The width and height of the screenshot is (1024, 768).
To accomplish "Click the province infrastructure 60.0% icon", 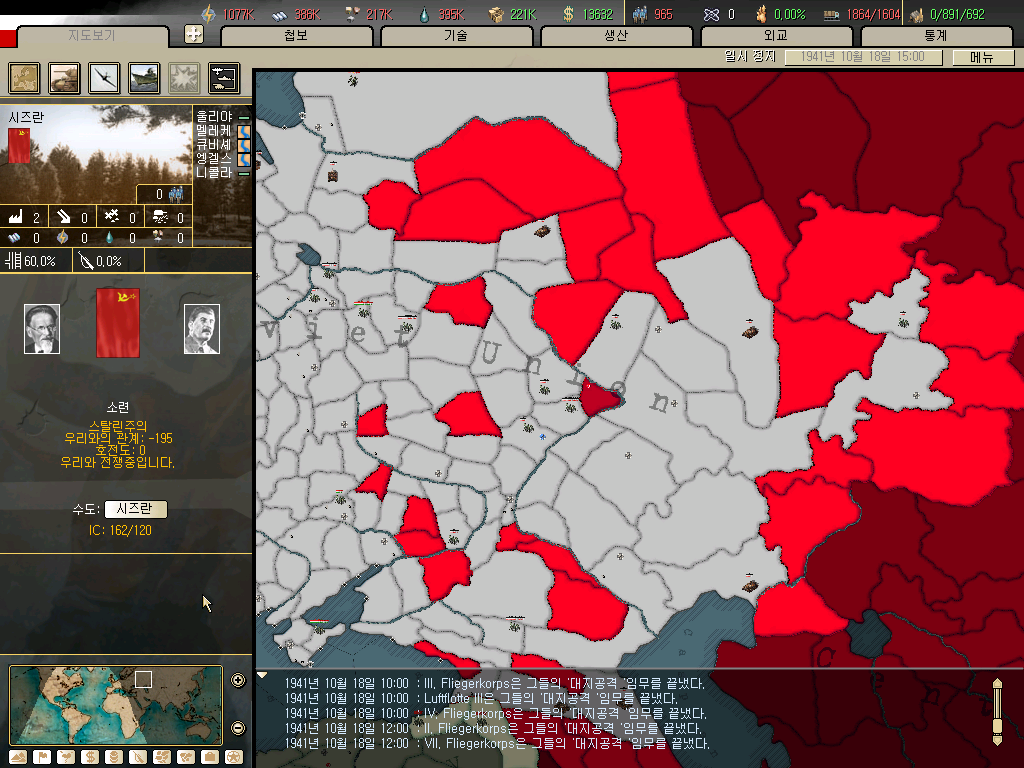I will coord(13,261).
